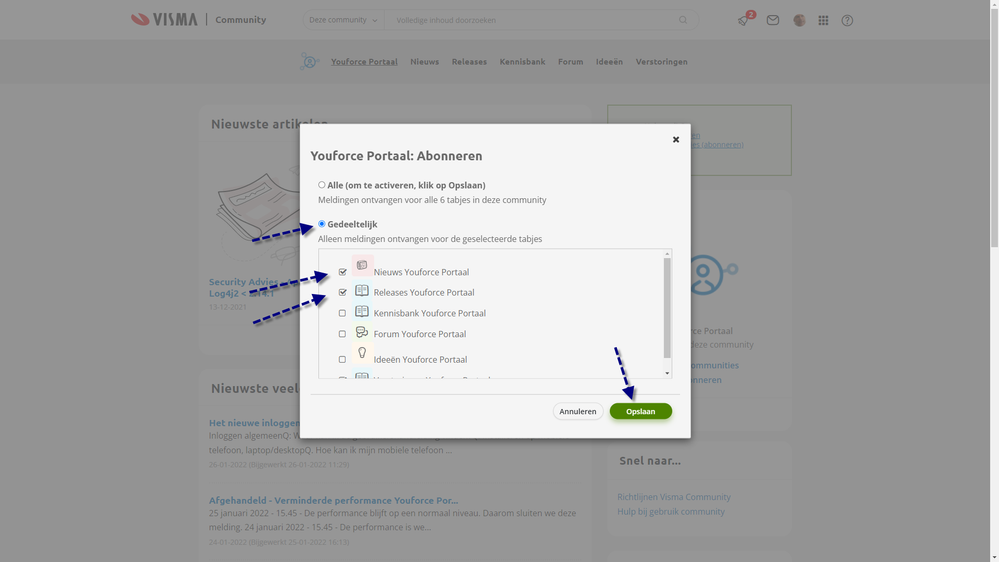The height and width of the screenshot is (562, 999).
Task: Click the Community header text link
Action: (x=240, y=20)
